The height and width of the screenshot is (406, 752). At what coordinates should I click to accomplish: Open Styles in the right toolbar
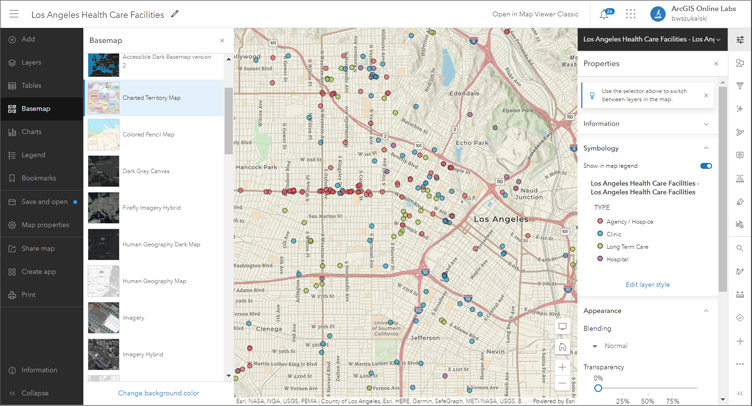(x=740, y=63)
